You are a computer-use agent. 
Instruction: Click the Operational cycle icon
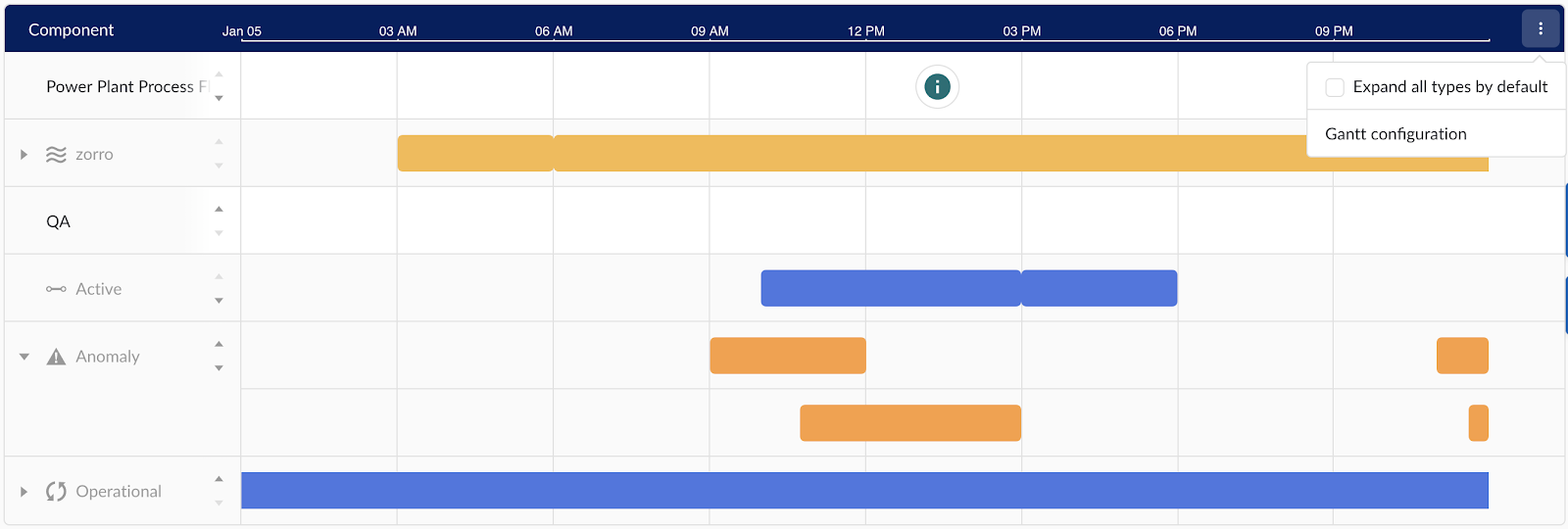click(x=57, y=492)
